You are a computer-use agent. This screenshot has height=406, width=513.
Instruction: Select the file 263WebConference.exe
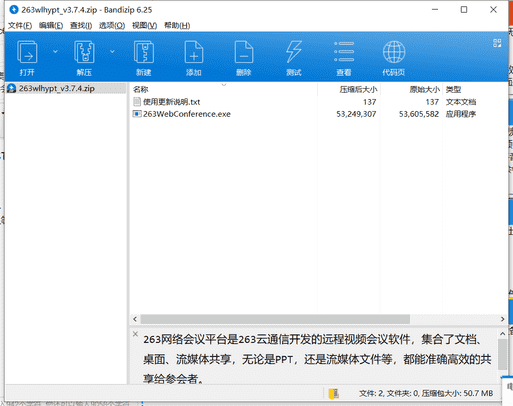click(187, 114)
